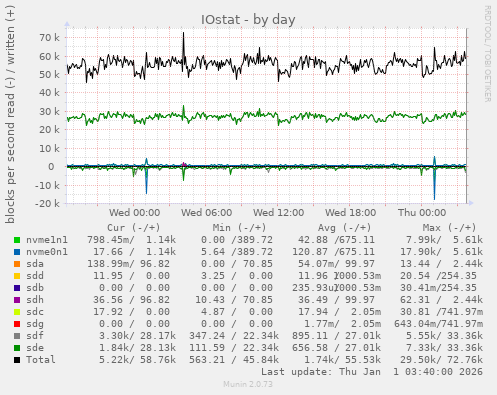Click the '30 k' y-axis label
The image size is (497, 395).
49,112
